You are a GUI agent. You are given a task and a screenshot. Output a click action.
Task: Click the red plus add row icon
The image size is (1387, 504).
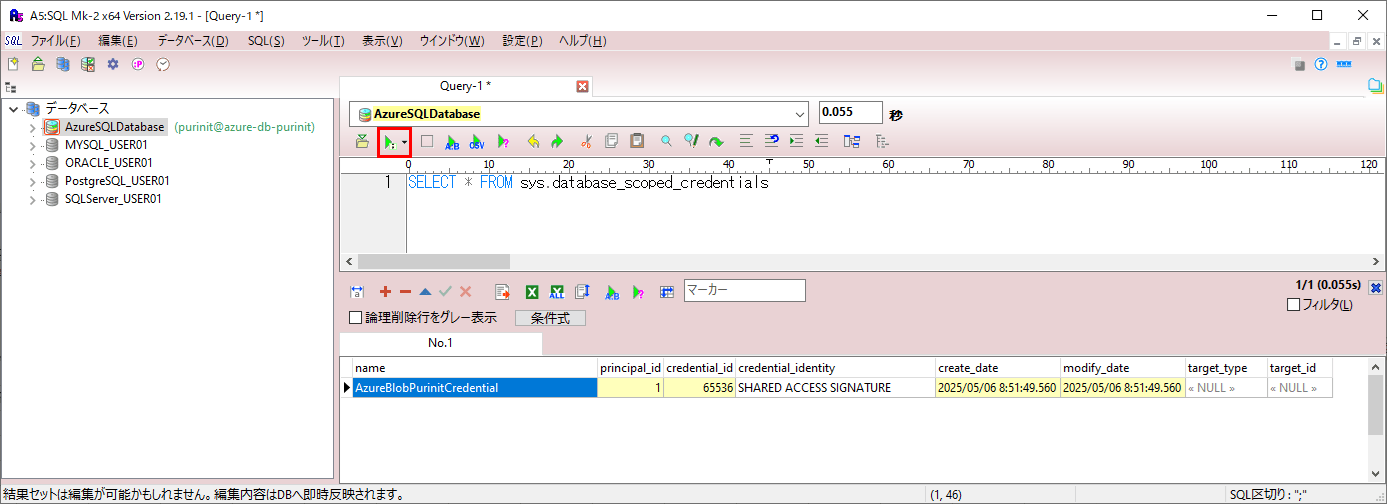tap(385, 292)
